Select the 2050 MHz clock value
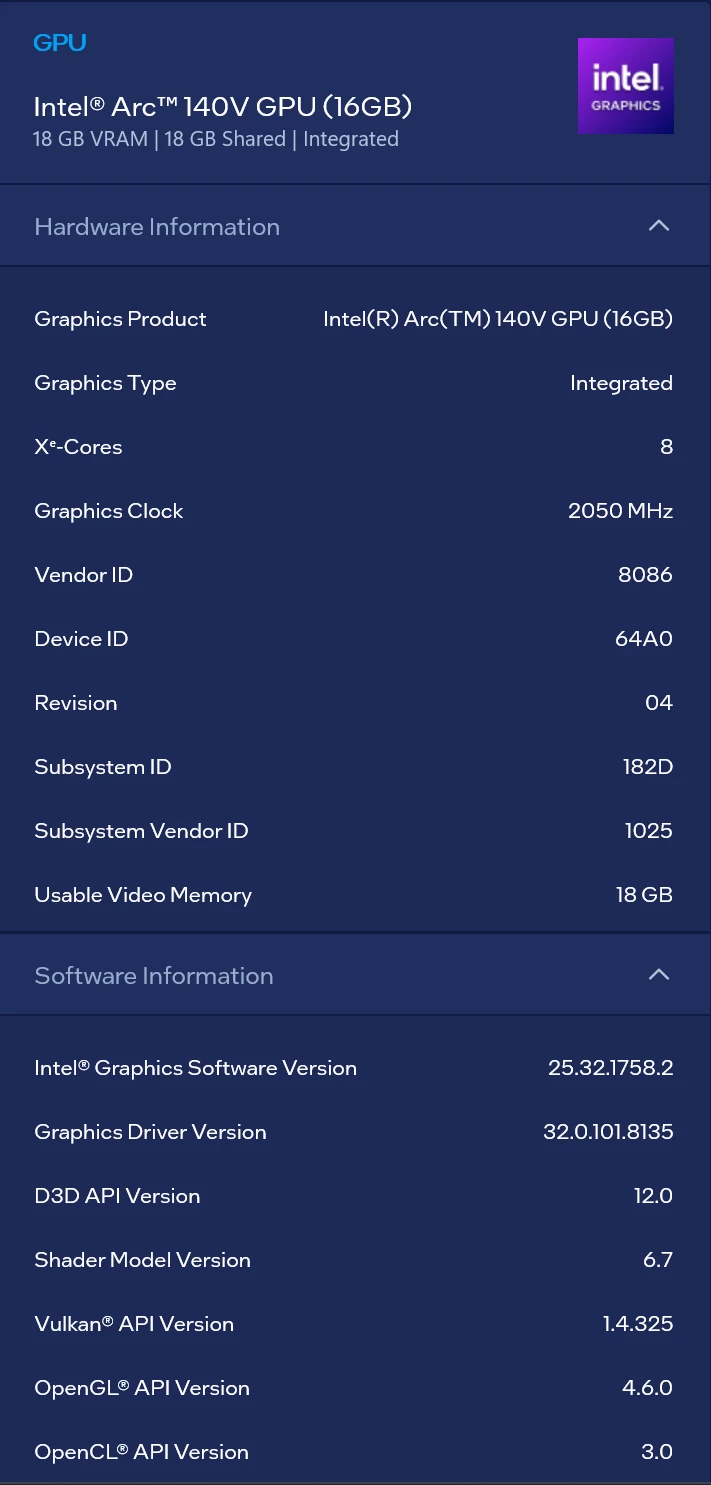The width and height of the screenshot is (711, 1485). pyautogui.click(x=621, y=511)
